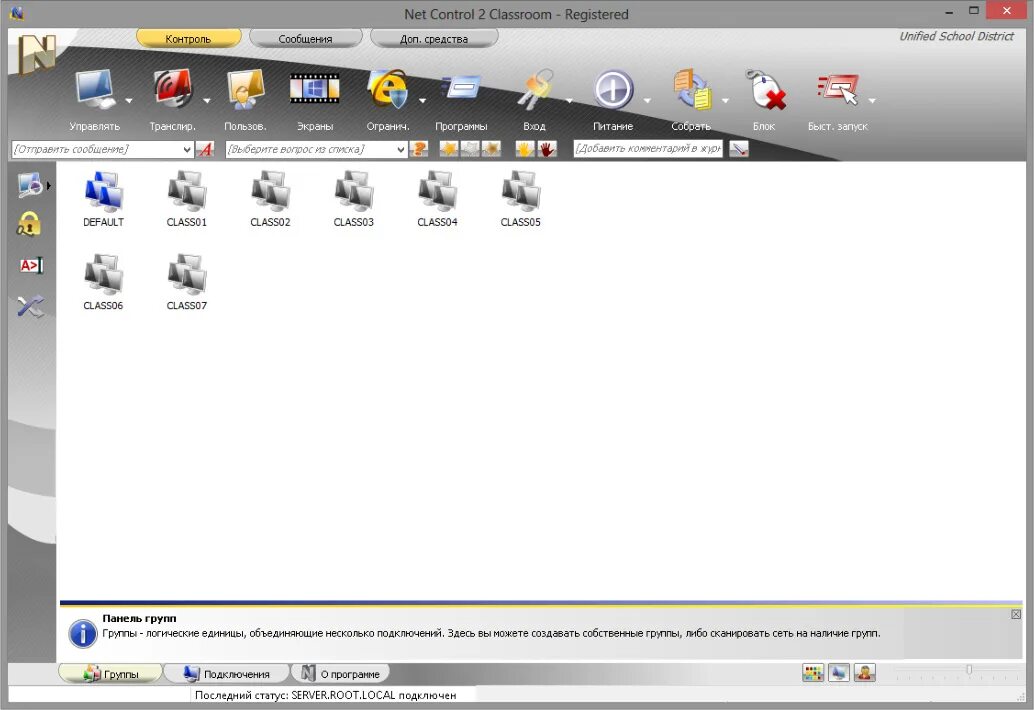Viewport: 1034px width, 710px height.
Task: Click the sidebar padlock icon
Action: pyautogui.click(x=28, y=224)
